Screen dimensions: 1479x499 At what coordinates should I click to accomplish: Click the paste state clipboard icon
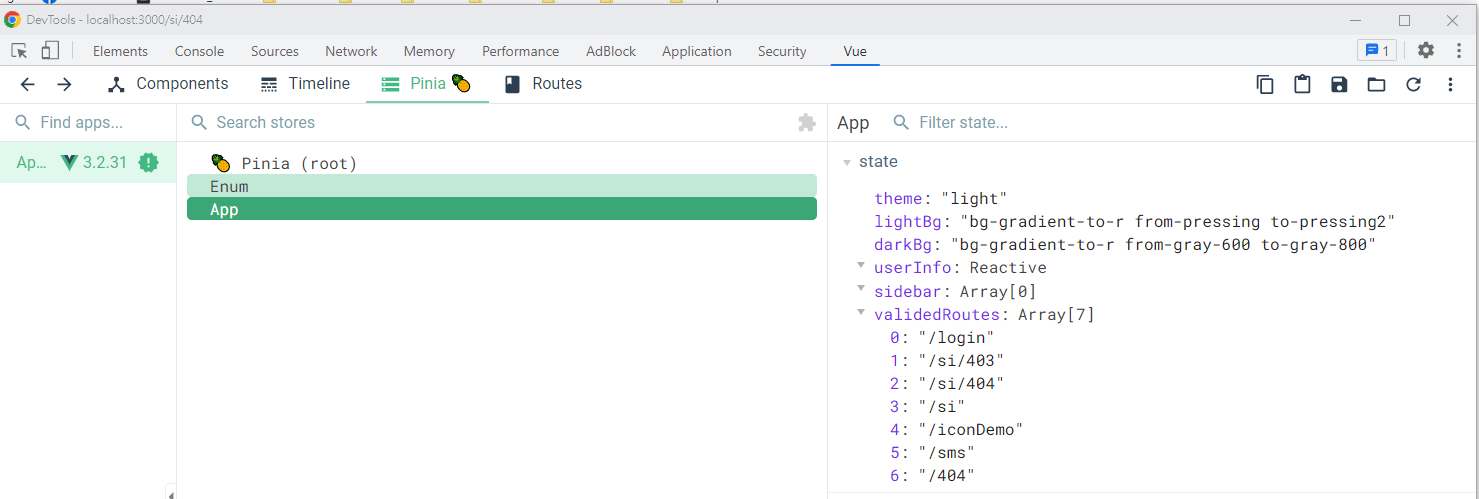(x=1302, y=84)
